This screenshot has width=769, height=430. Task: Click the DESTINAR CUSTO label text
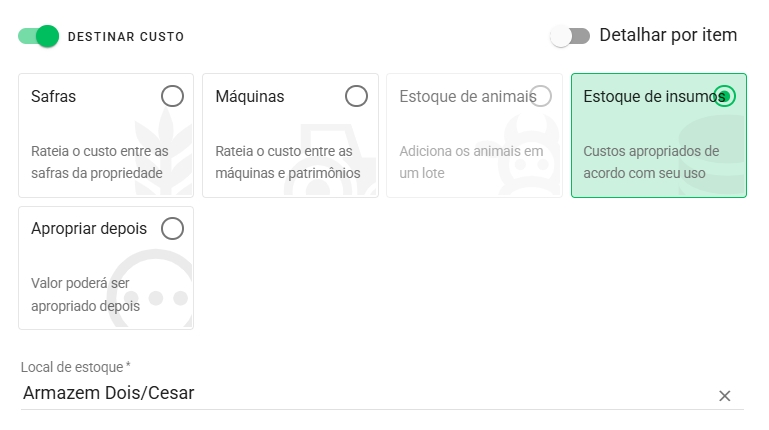coord(126,37)
